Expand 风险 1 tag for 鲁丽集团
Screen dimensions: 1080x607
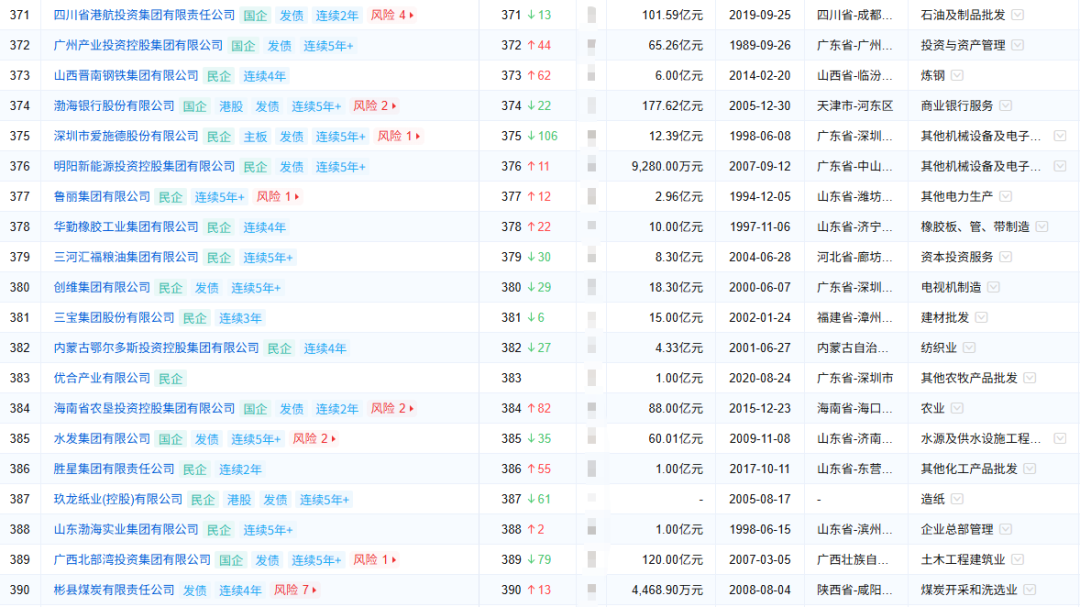(278, 197)
